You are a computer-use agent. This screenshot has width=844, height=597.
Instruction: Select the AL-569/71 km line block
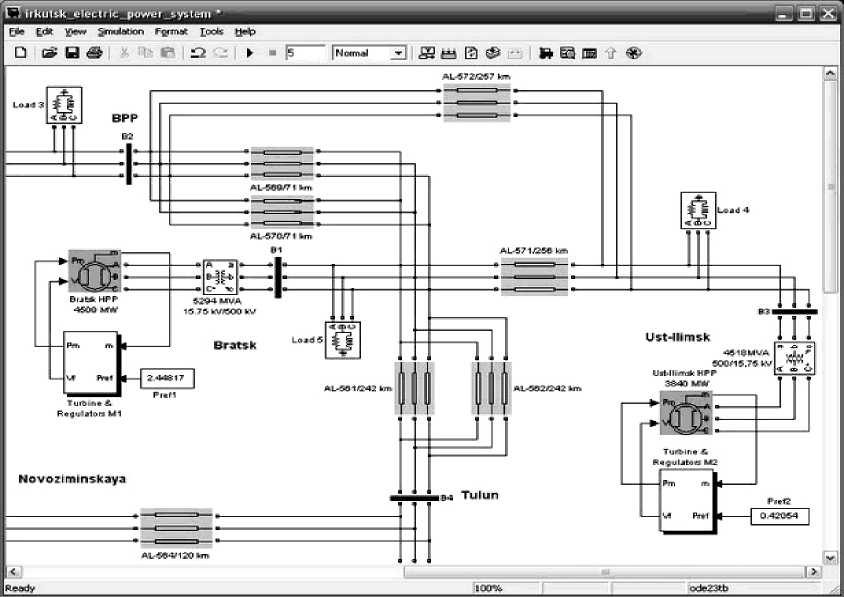point(282,164)
